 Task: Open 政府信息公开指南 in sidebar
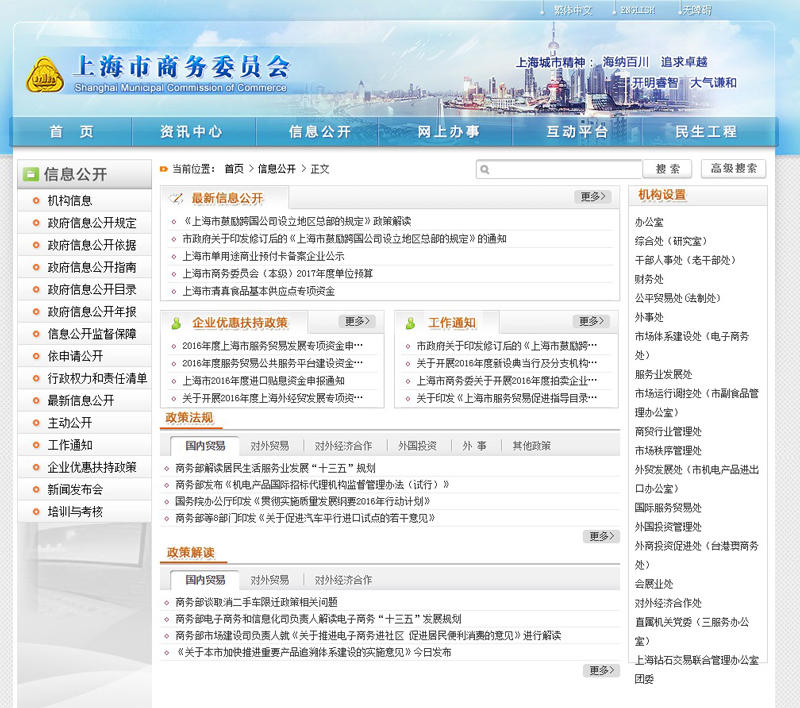92,267
